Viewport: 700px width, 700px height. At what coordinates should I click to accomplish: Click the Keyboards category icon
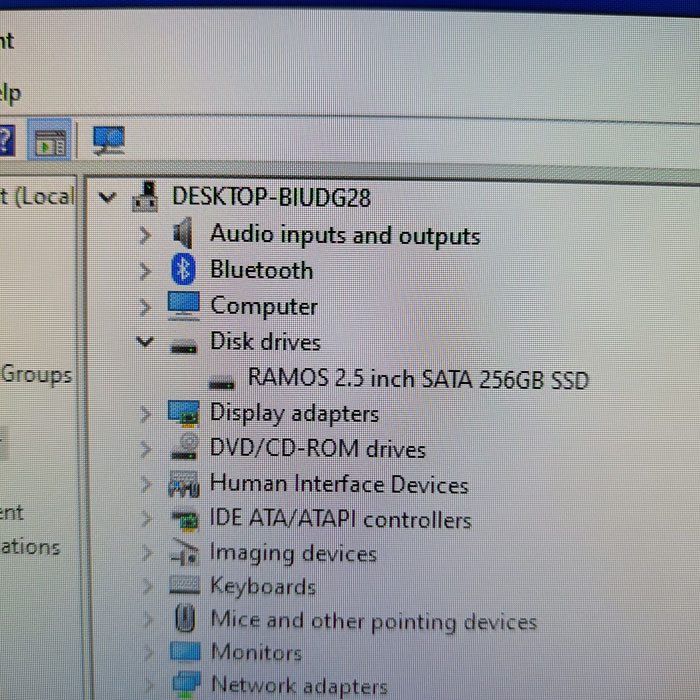[x=184, y=586]
